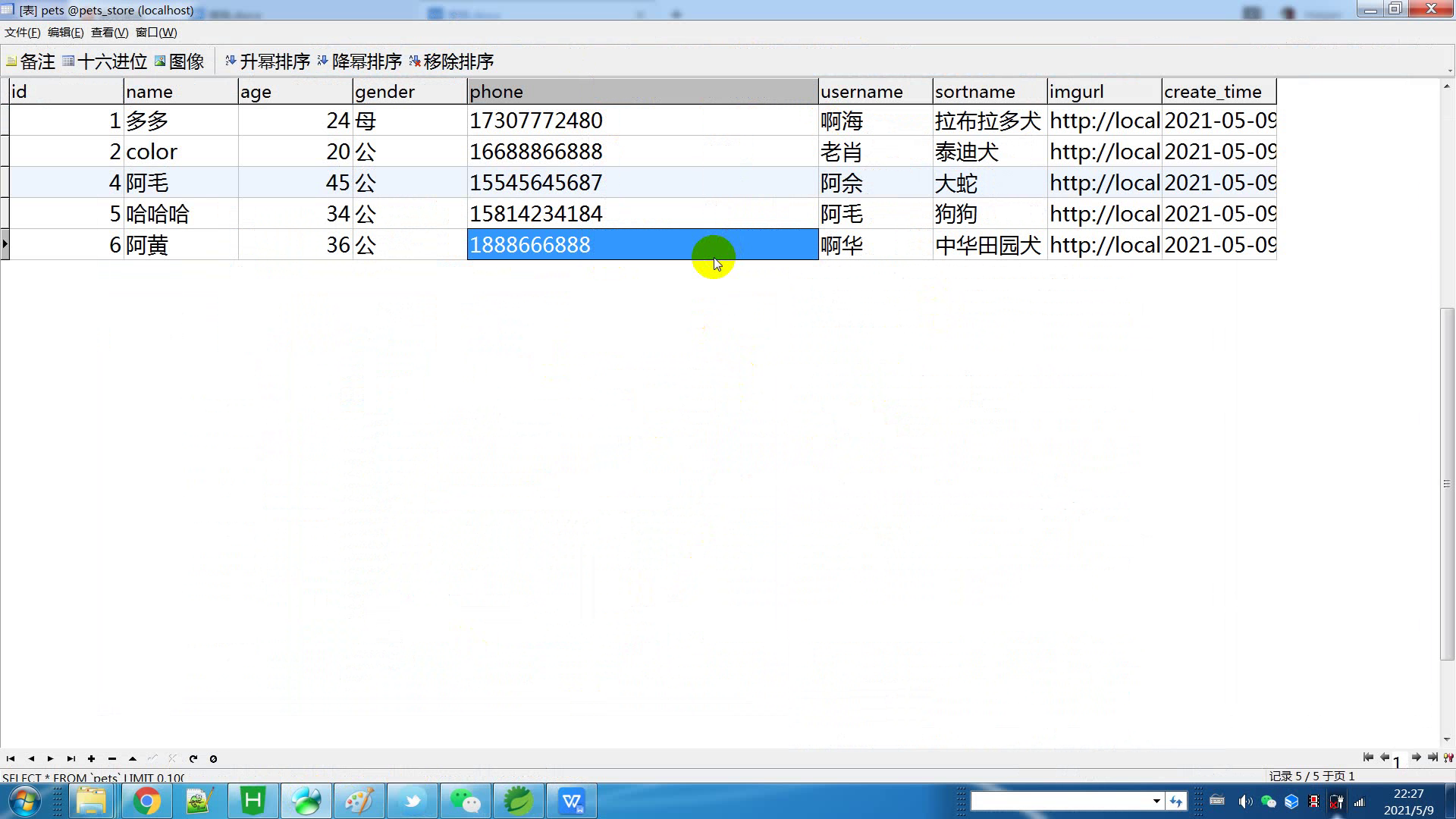Click 升幂排序 ascending sort button

268,61
